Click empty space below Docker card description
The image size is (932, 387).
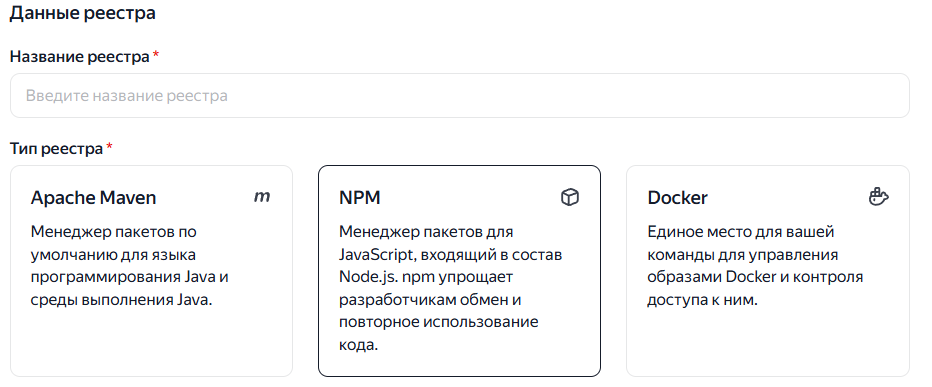(x=768, y=343)
